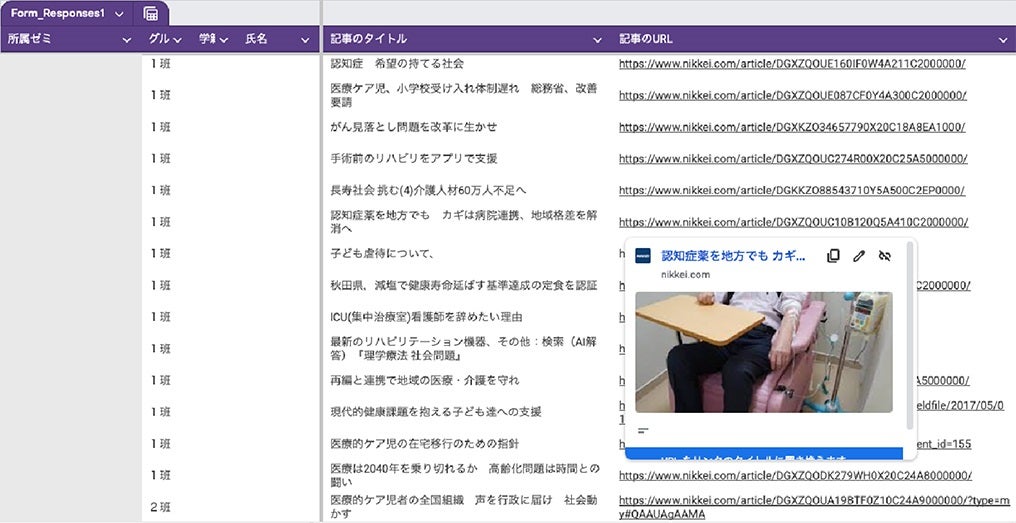Copy link icon in preview card

[833, 256]
